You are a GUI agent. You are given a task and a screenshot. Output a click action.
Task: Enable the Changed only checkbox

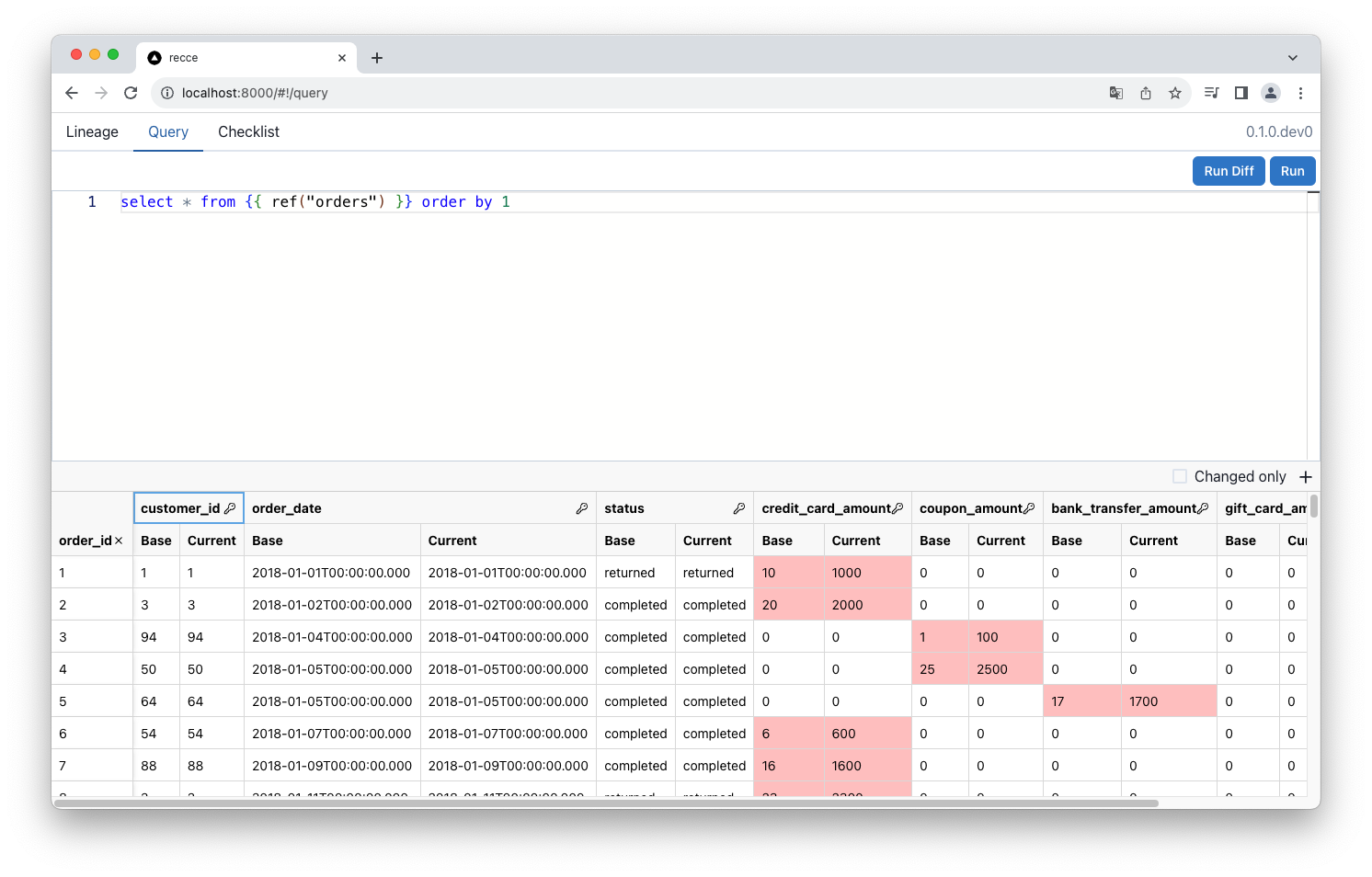(1180, 476)
